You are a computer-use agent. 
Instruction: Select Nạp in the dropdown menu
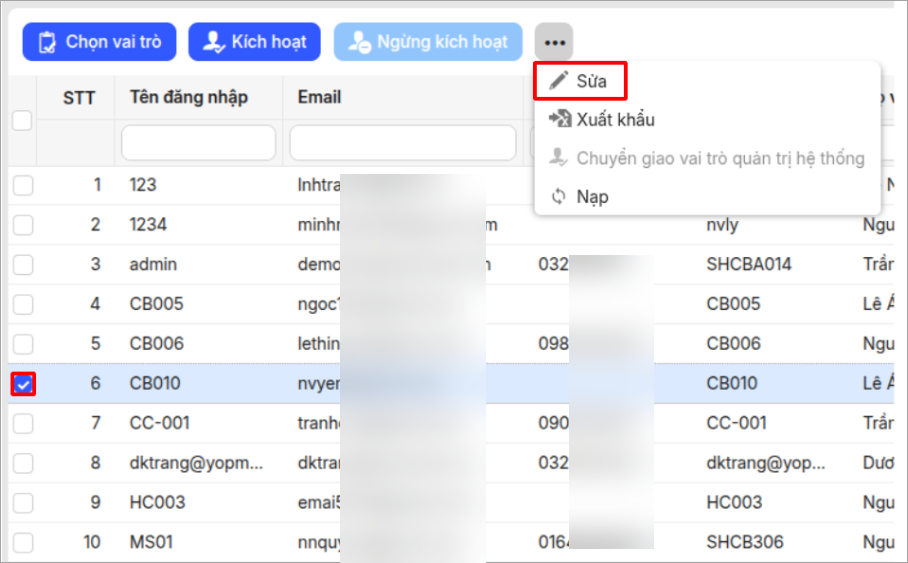pos(592,197)
